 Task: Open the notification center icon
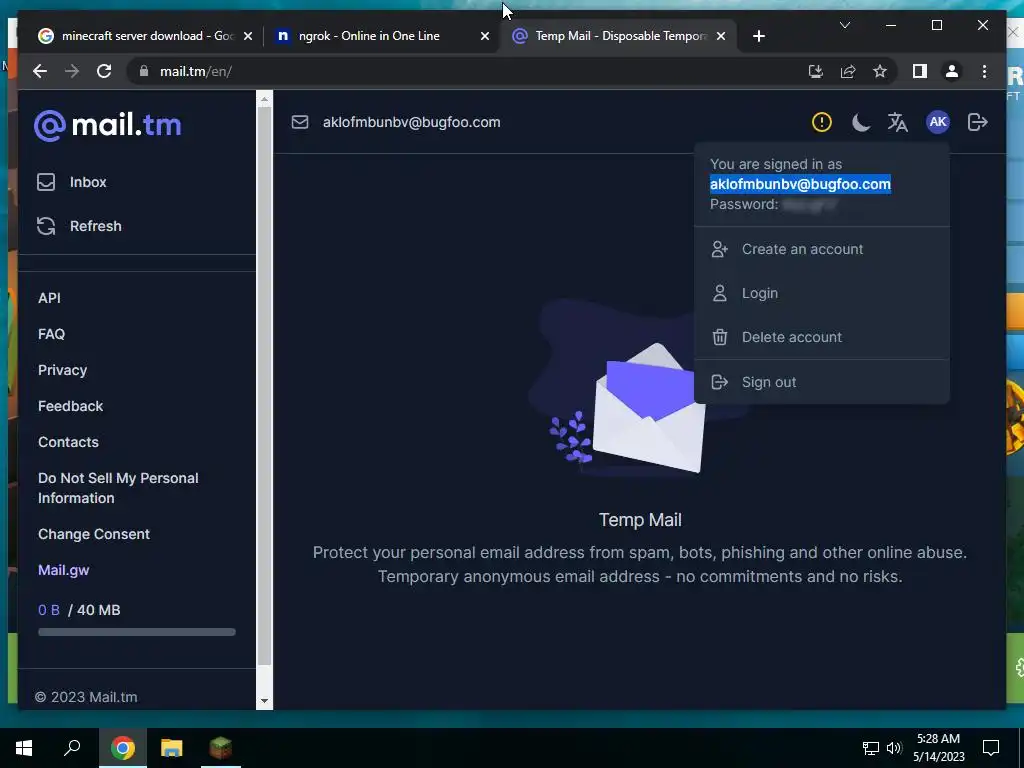[x=991, y=748]
